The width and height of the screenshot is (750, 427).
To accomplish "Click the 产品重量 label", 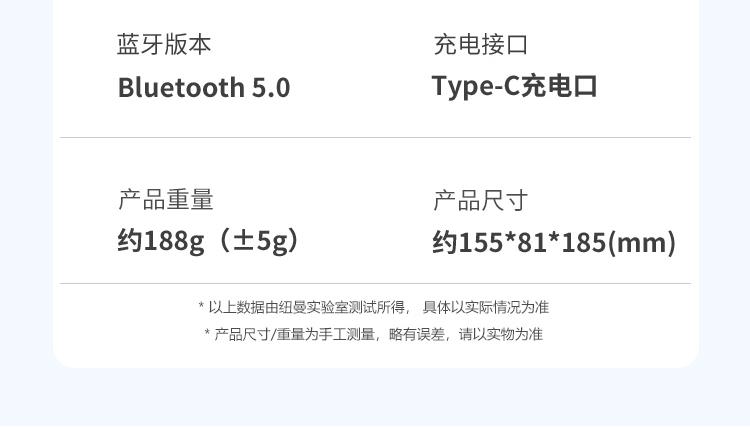I will 165,199.
